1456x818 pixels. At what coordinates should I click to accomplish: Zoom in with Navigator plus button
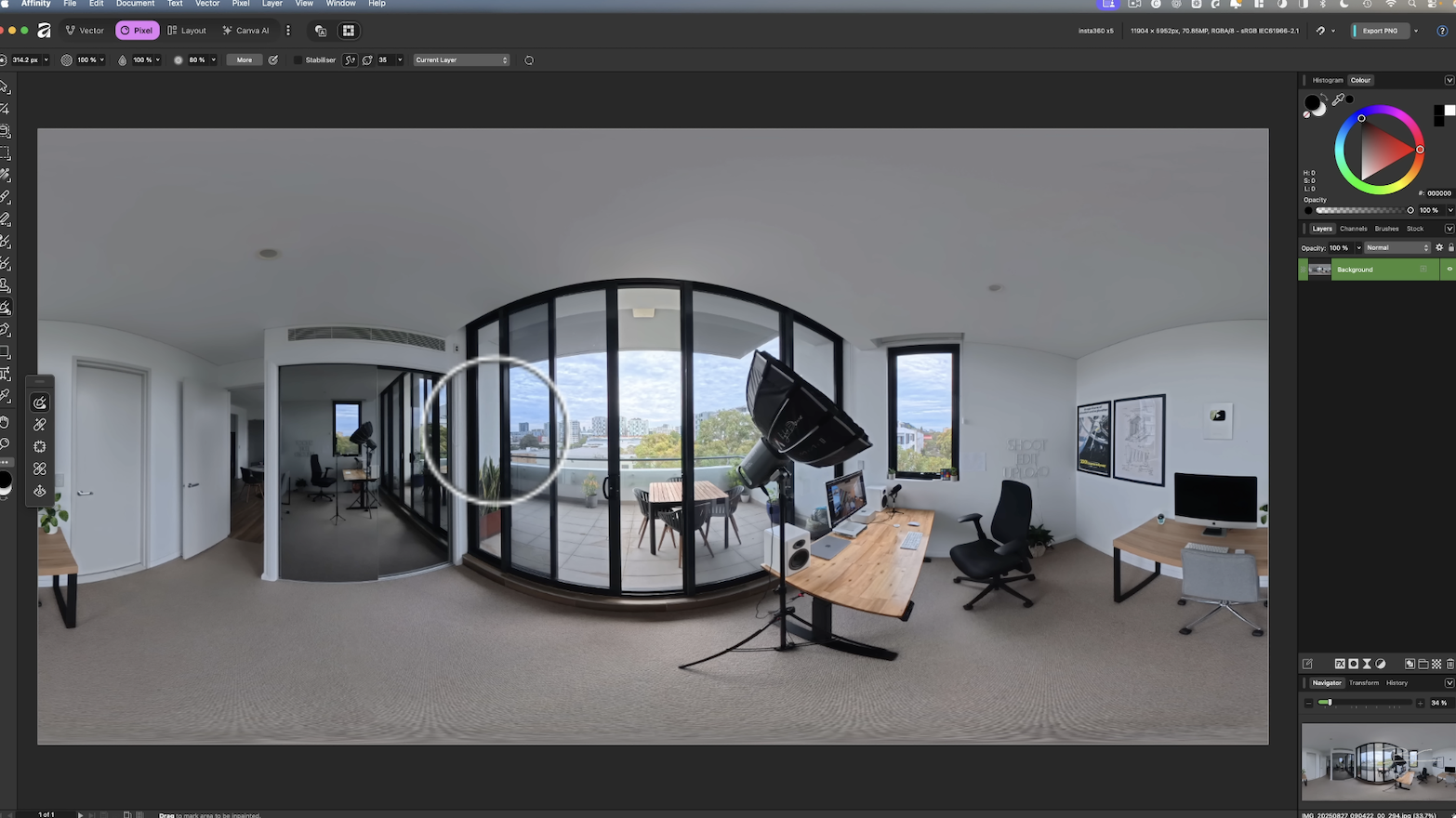(1420, 703)
